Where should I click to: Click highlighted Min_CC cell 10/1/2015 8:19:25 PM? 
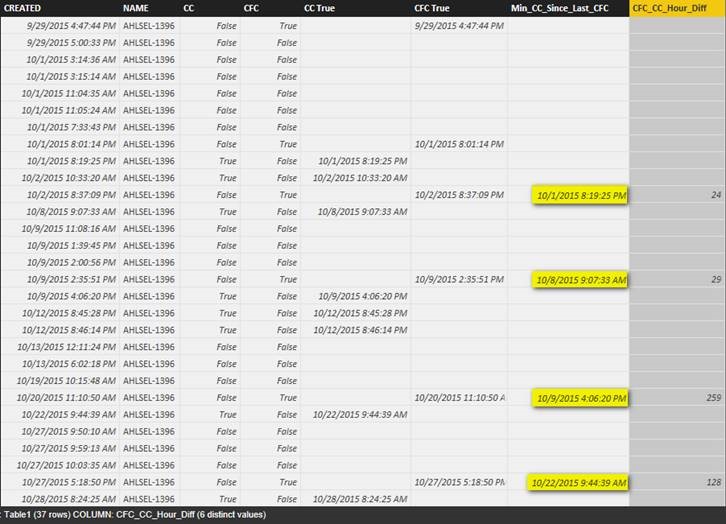coord(582,195)
